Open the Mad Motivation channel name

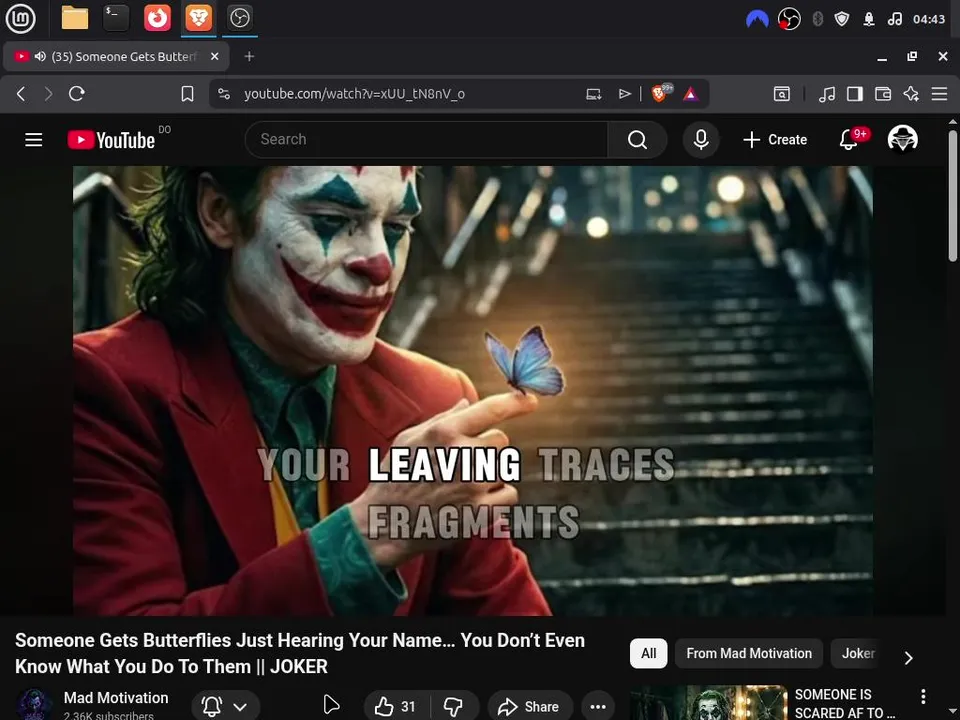(116, 698)
